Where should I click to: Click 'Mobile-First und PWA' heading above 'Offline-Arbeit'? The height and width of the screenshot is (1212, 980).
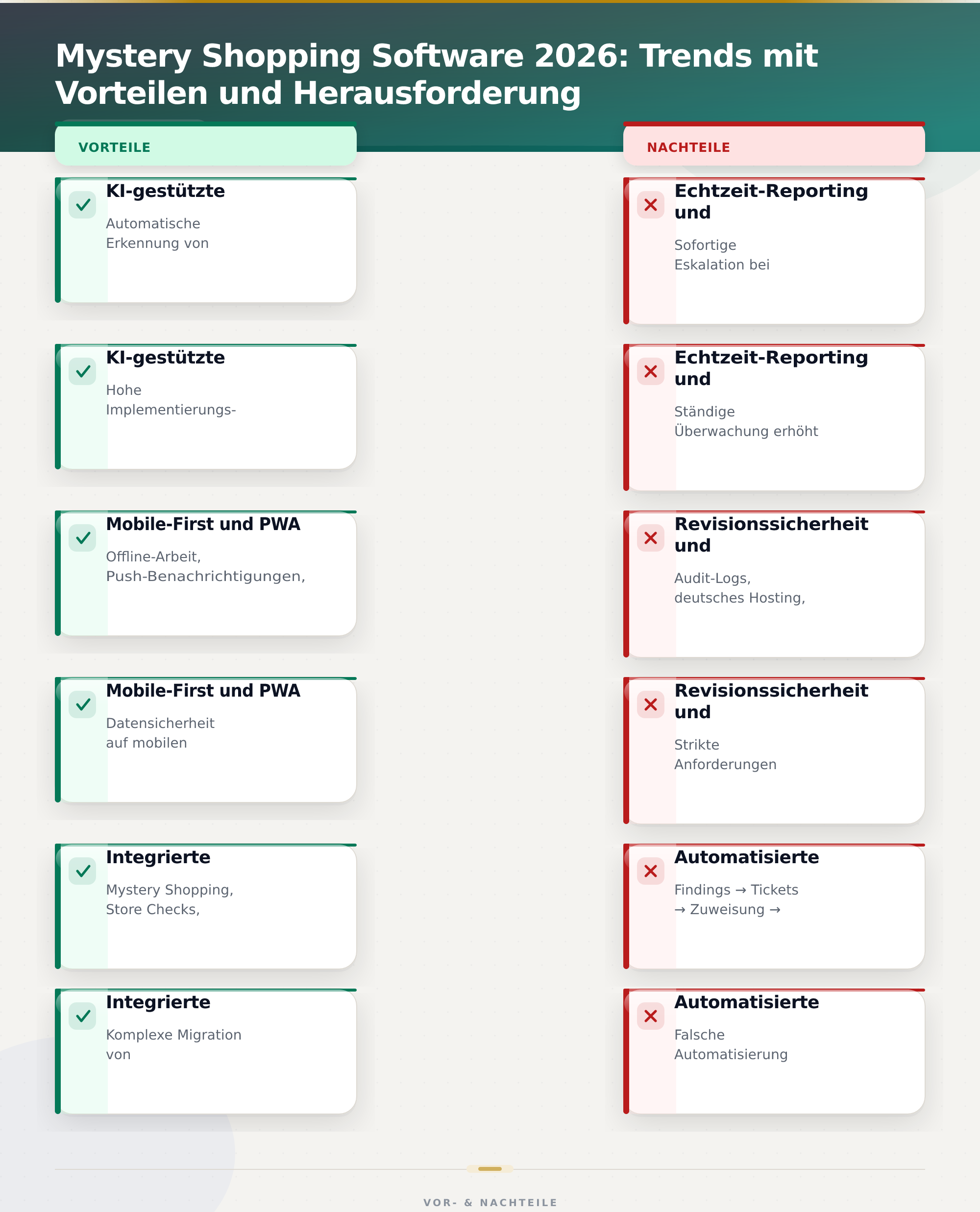203,524
